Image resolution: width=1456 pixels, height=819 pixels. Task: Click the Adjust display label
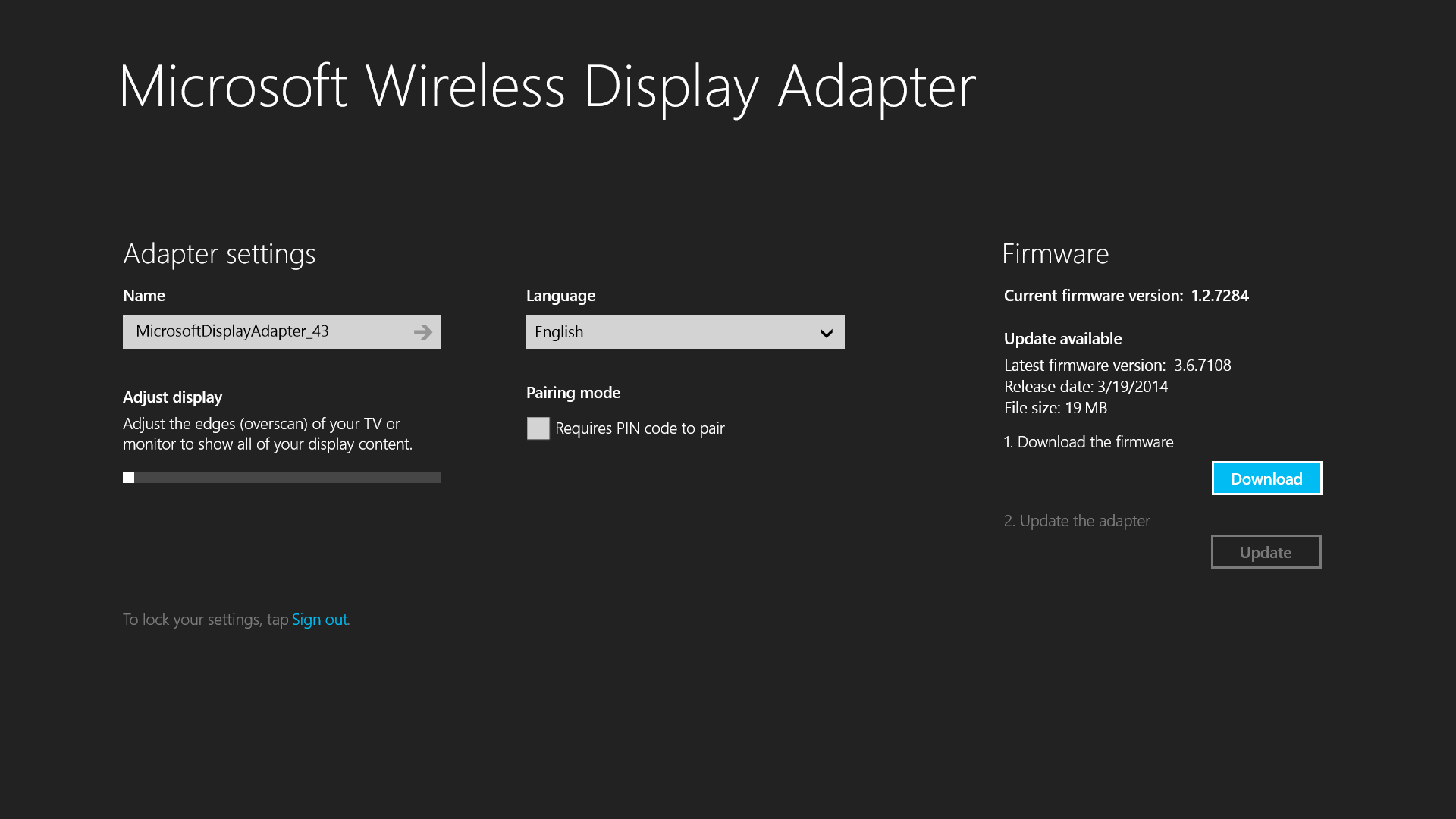pos(172,397)
